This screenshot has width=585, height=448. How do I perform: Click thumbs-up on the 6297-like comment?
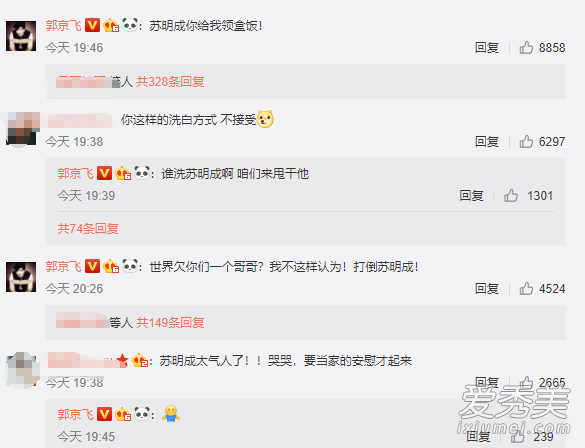526,141
